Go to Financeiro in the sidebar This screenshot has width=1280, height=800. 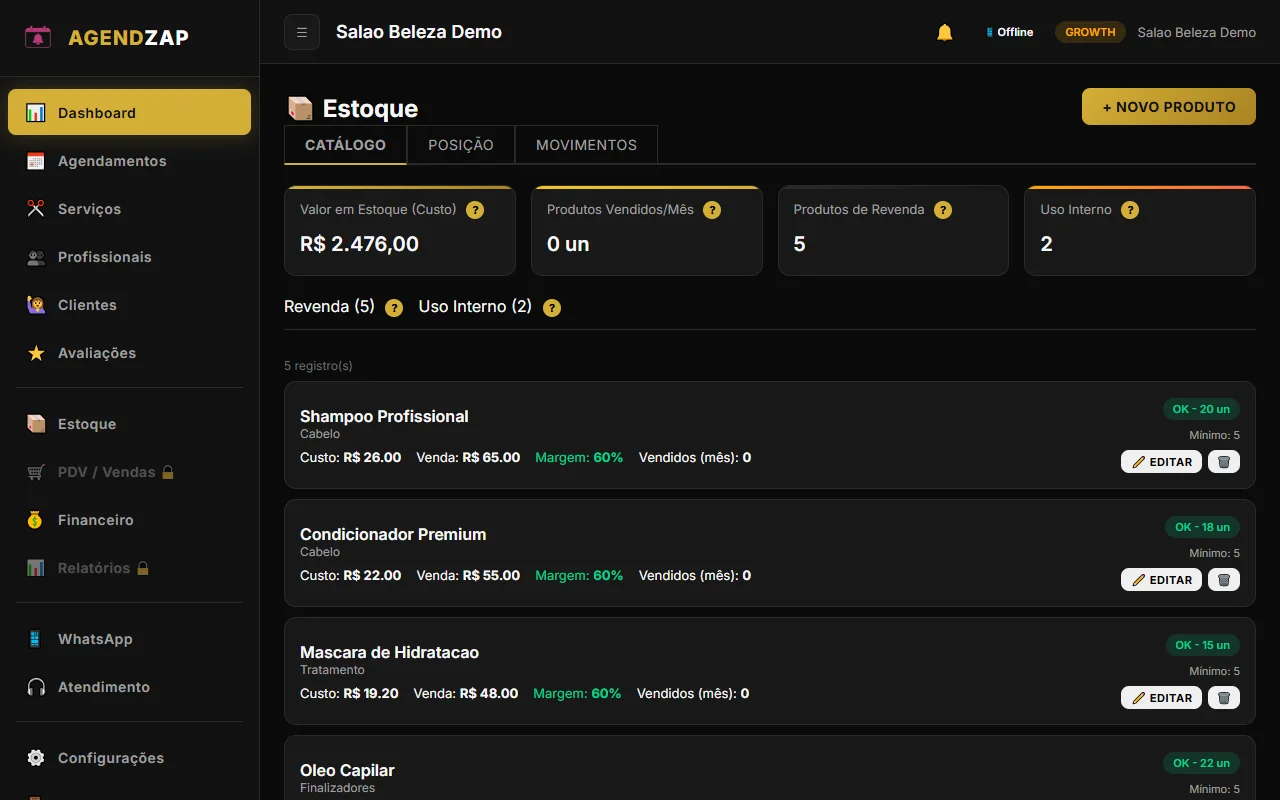[x=95, y=520]
